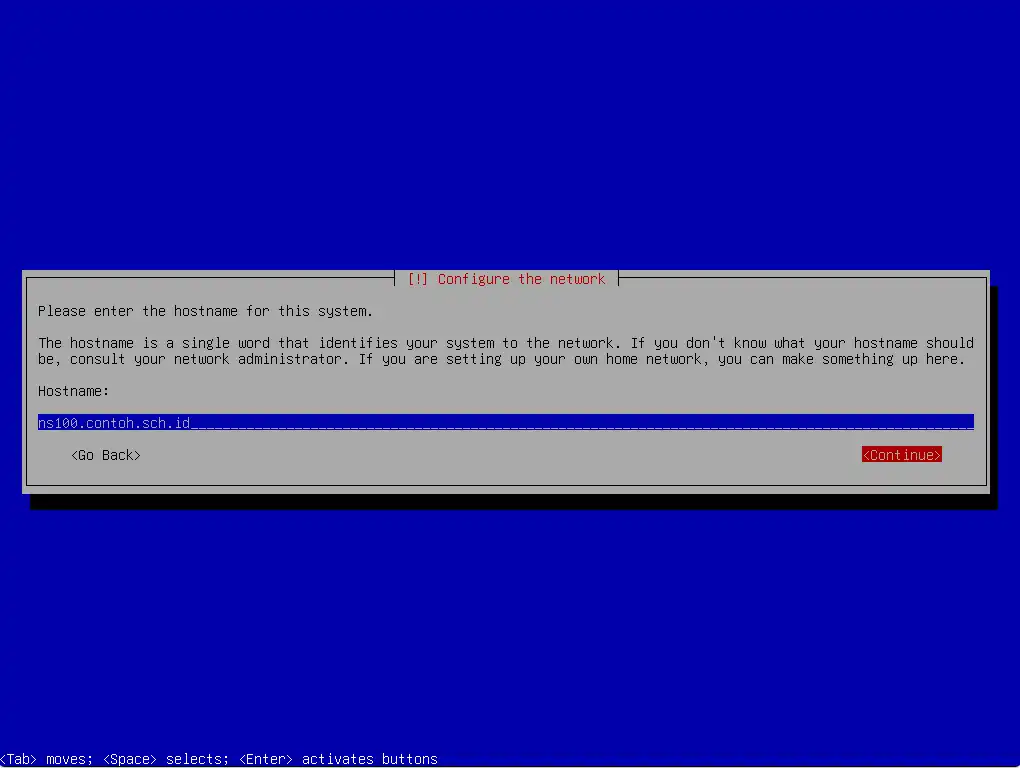Click the [!] priority marker in title
This screenshot has width=1020, height=768.
click(419, 279)
